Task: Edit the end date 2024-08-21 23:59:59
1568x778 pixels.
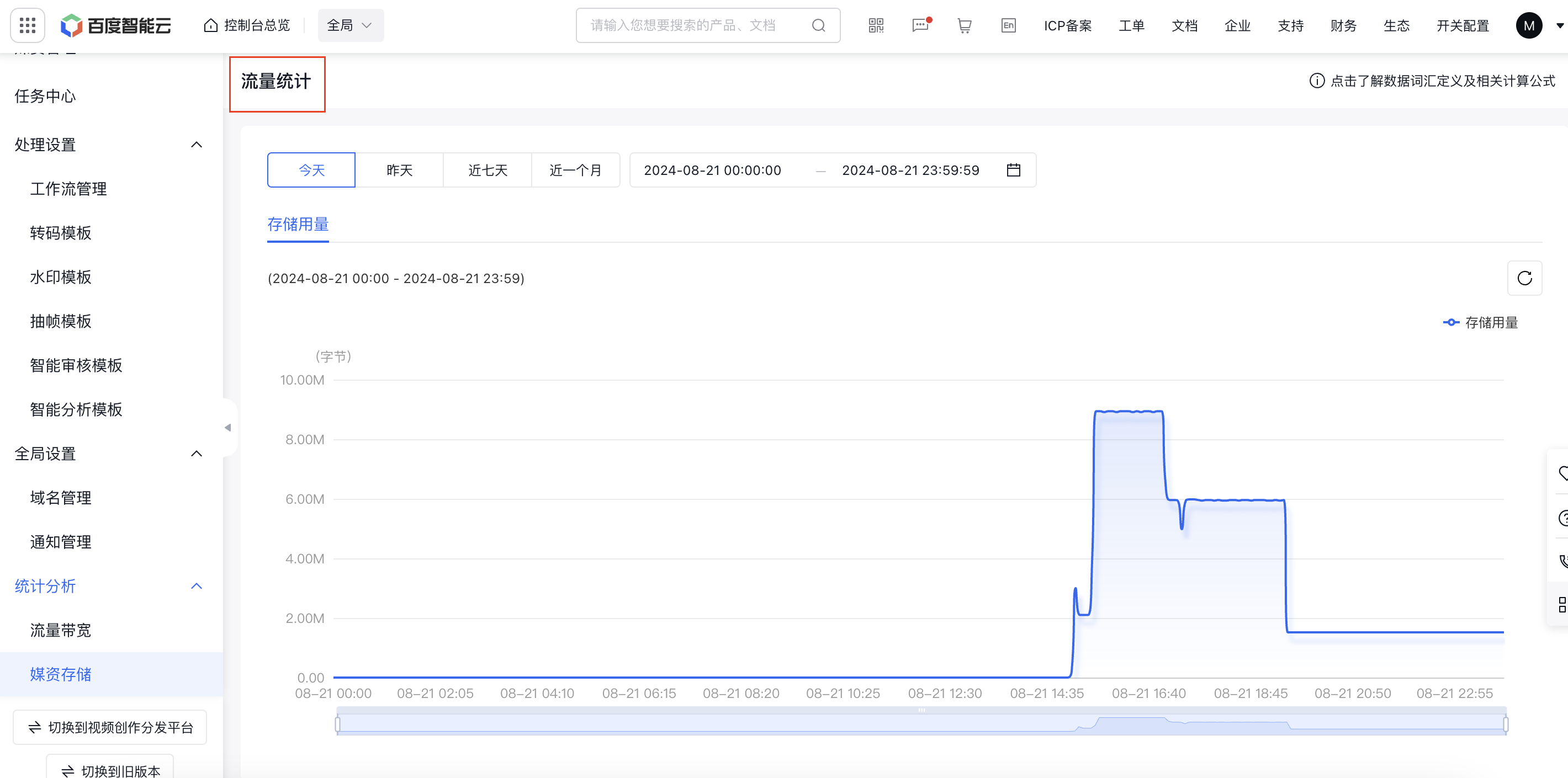Action: [910, 170]
